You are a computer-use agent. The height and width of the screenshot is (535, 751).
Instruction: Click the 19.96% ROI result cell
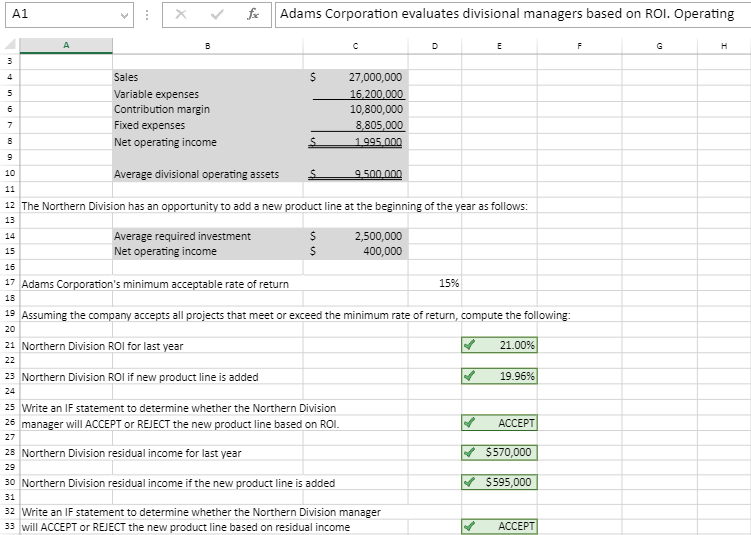(499, 376)
